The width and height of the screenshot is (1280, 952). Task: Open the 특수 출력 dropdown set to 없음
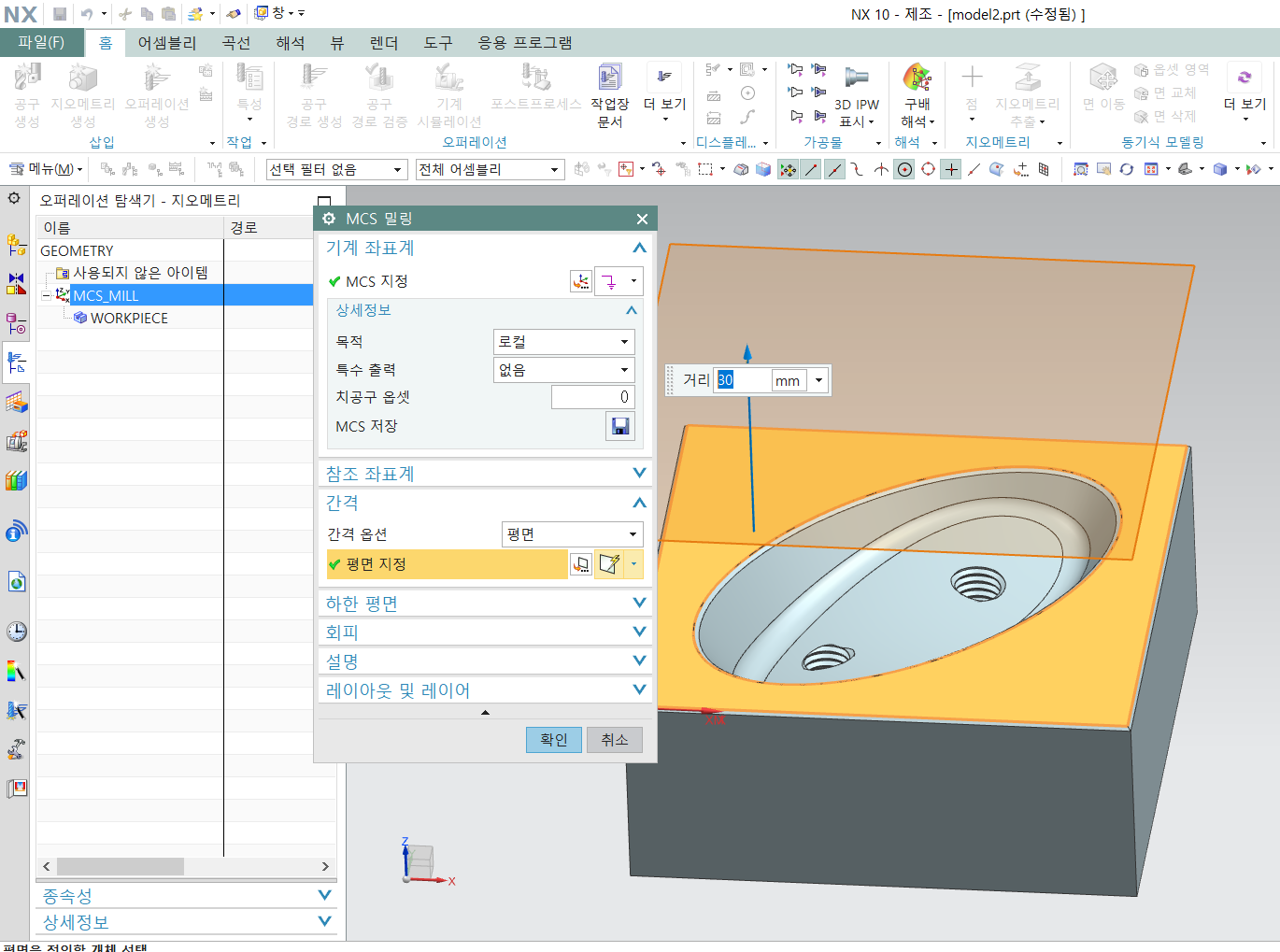click(563, 370)
